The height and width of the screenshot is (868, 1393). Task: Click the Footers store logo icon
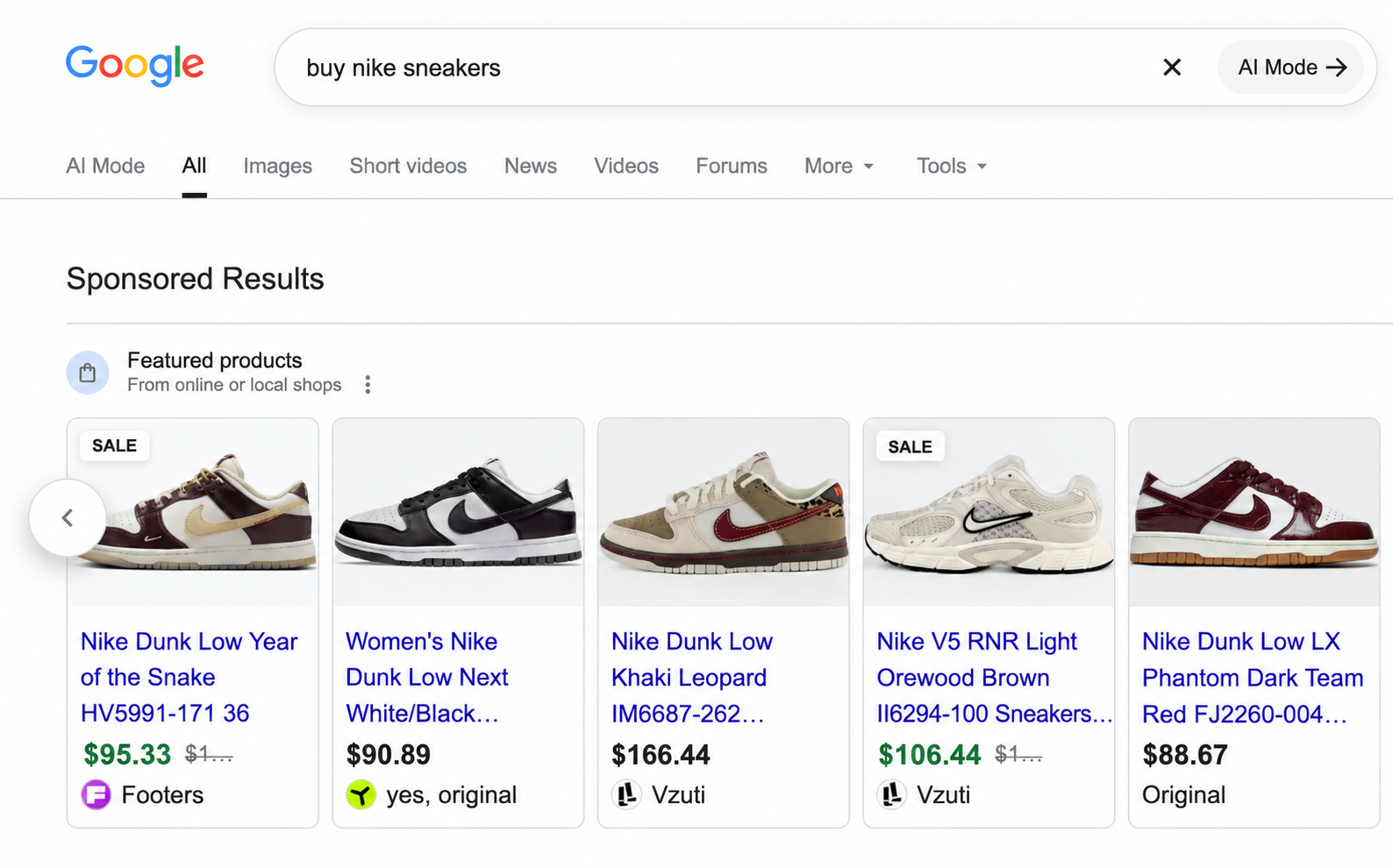96,795
